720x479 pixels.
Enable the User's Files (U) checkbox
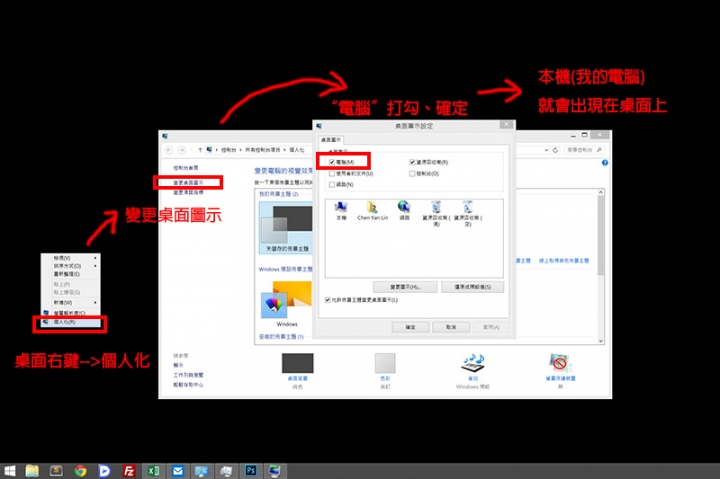[332, 174]
